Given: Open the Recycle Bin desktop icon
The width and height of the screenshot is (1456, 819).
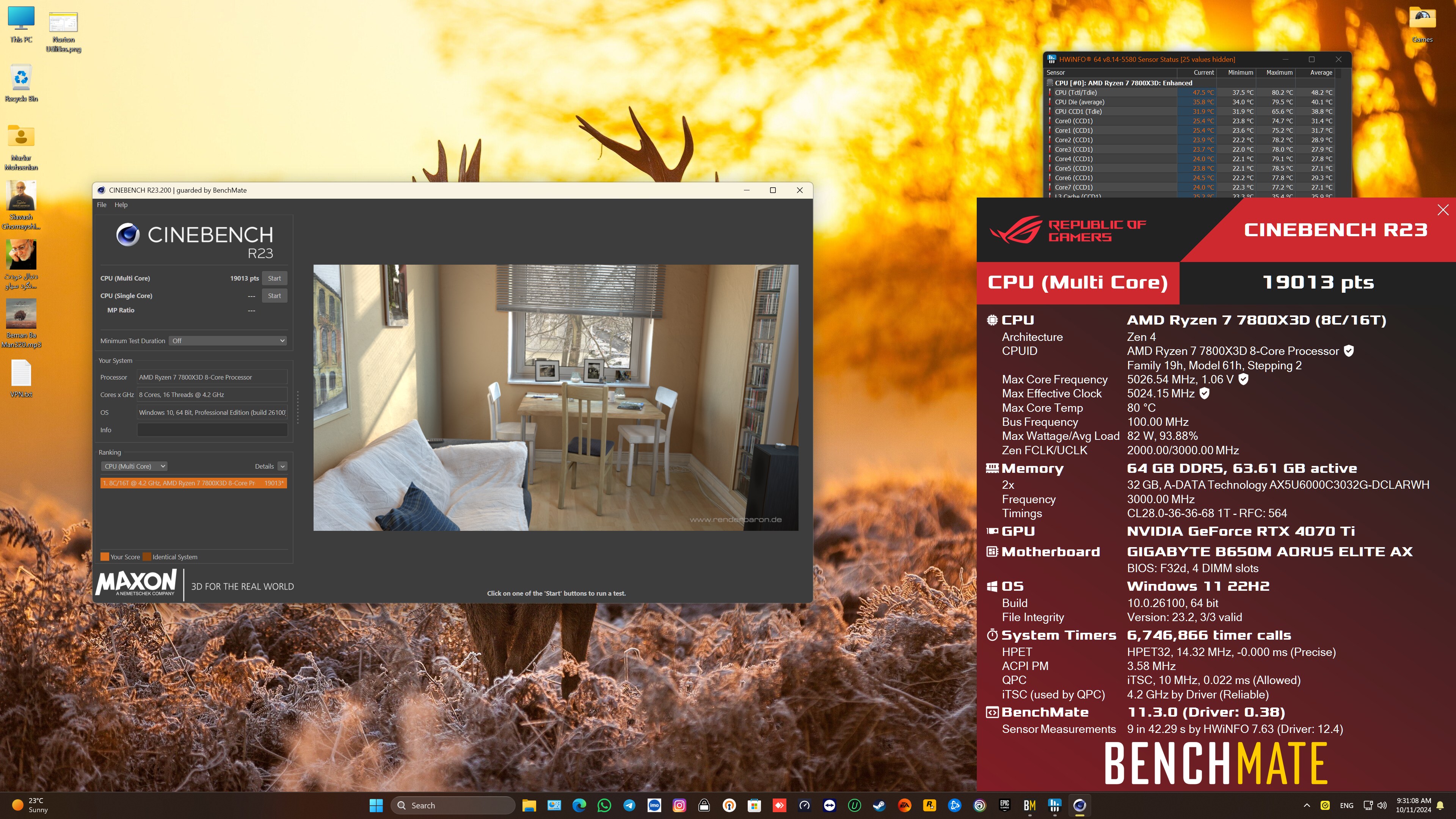Looking at the screenshot, I should click(21, 83).
